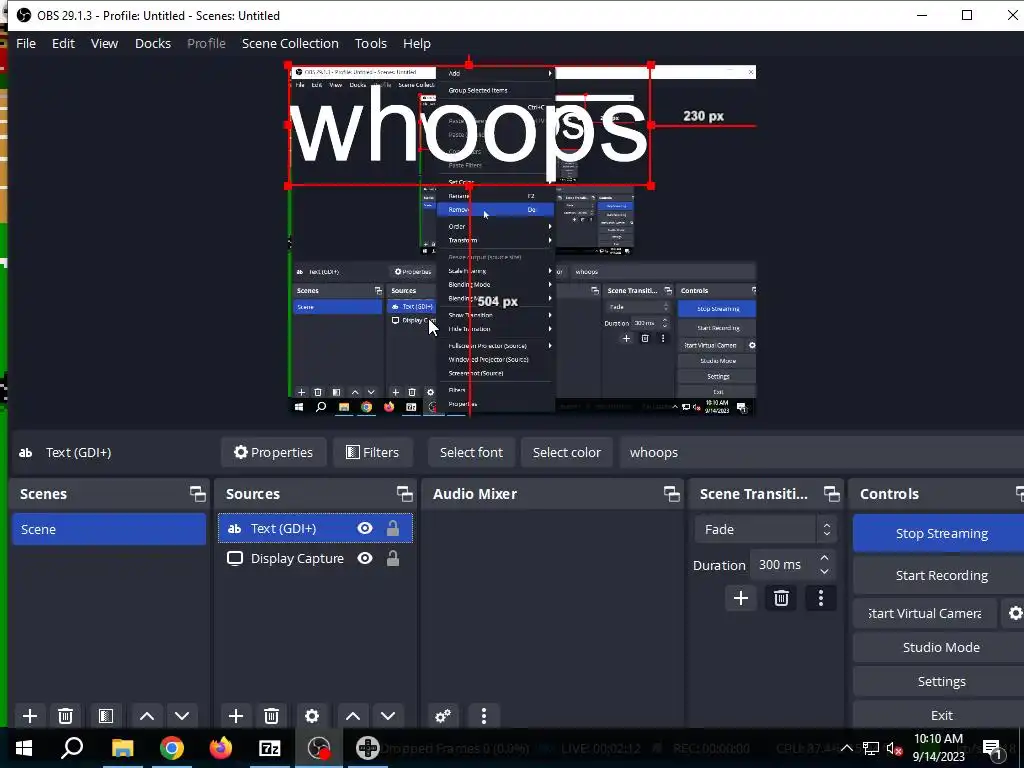Open Windows search from taskbar

pos(72,748)
